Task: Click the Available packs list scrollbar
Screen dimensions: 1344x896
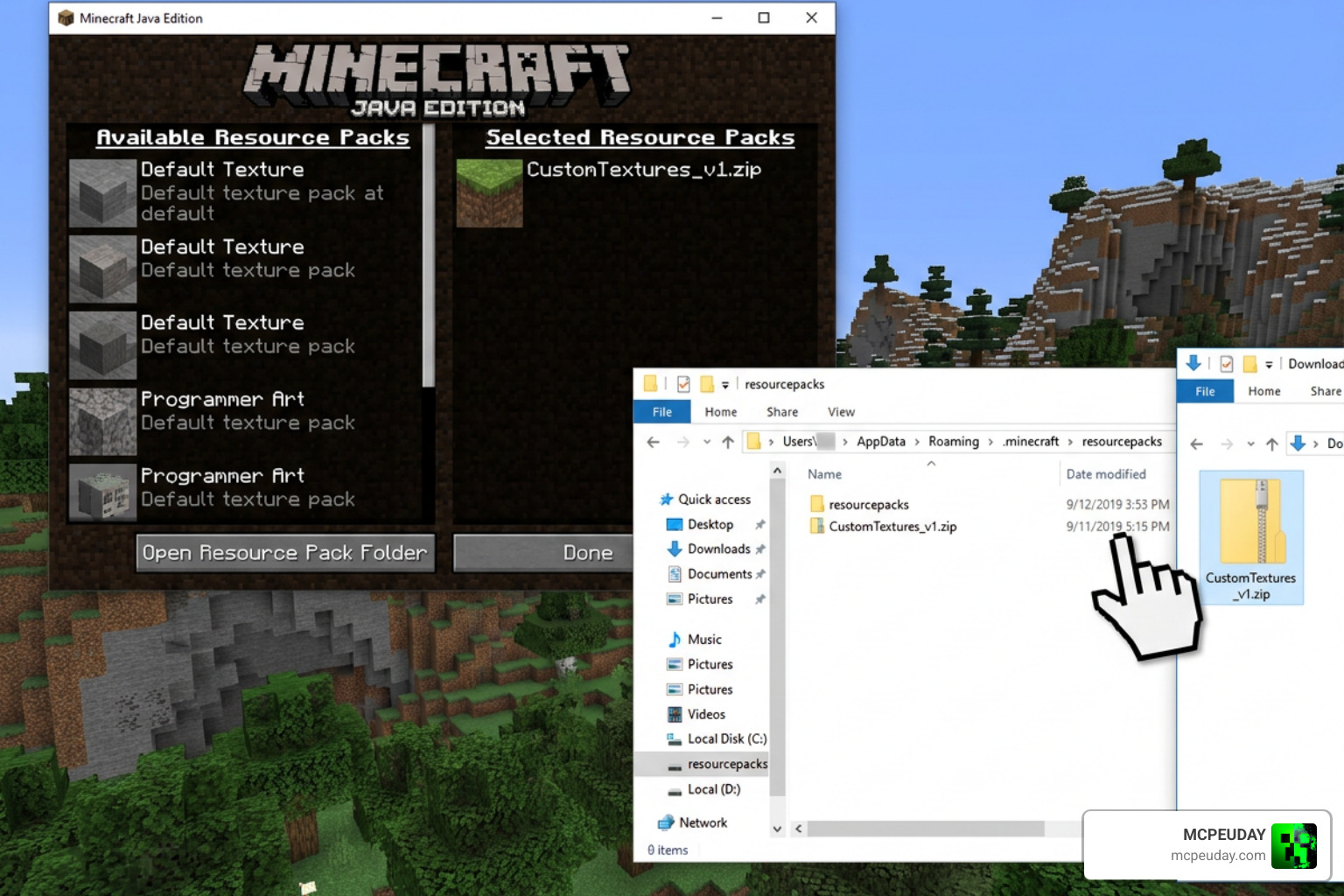Action: (x=429, y=255)
